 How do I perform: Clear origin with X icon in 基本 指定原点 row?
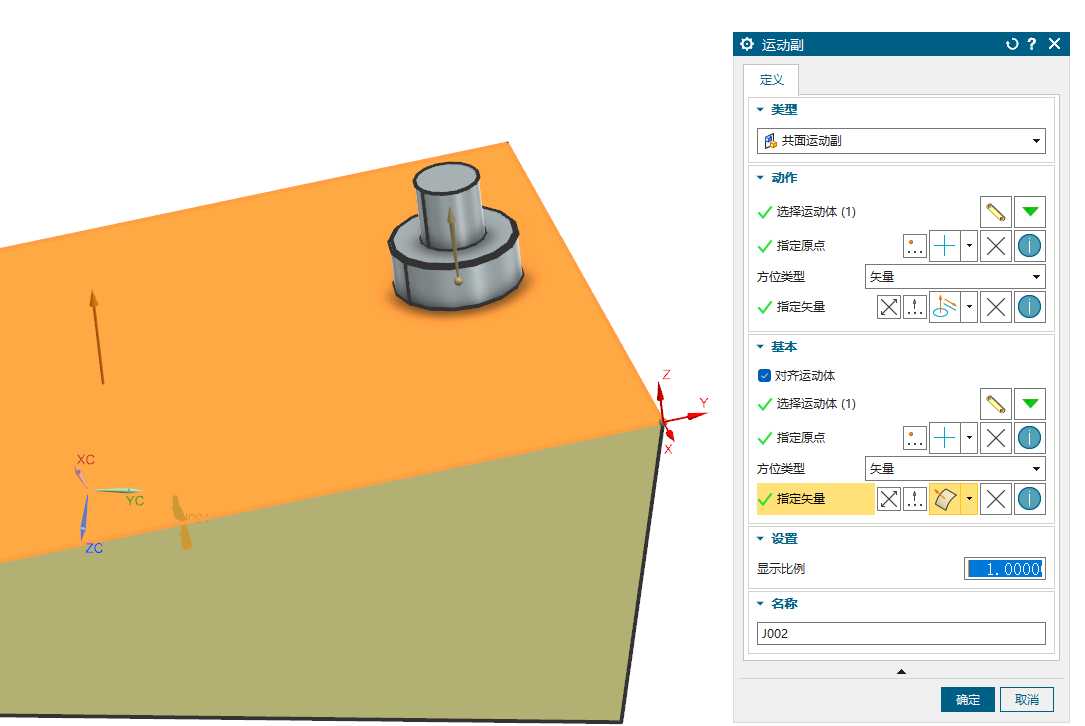click(995, 438)
